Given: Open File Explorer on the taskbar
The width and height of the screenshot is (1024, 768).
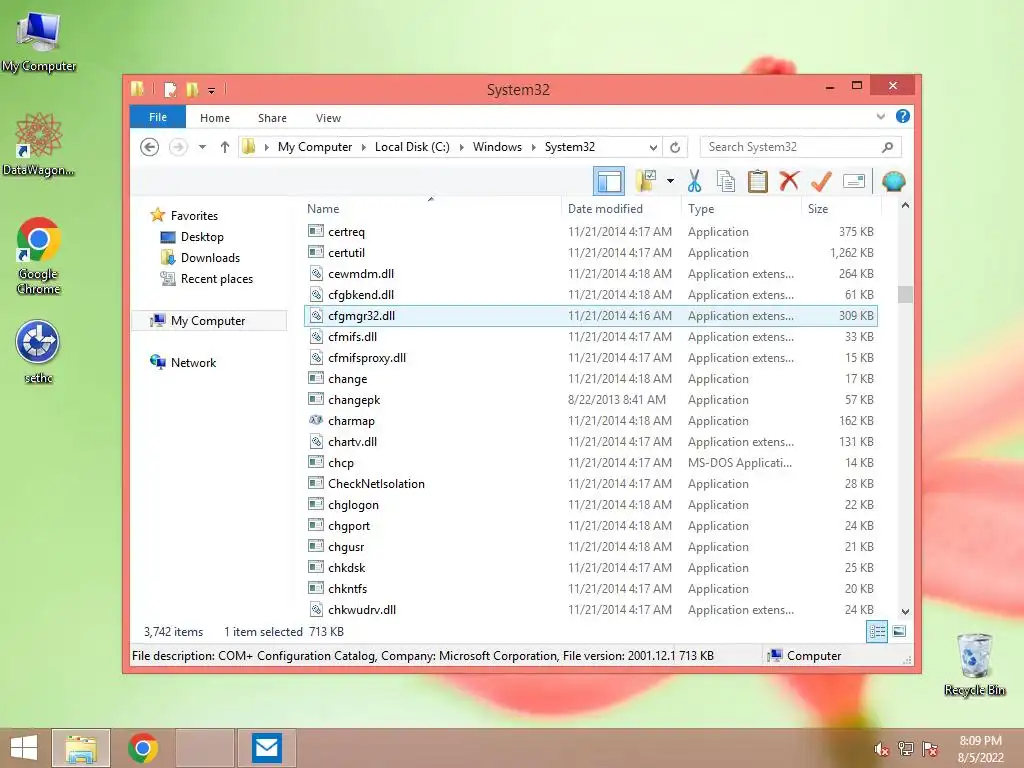Looking at the screenshot, I should pos(81,748).
